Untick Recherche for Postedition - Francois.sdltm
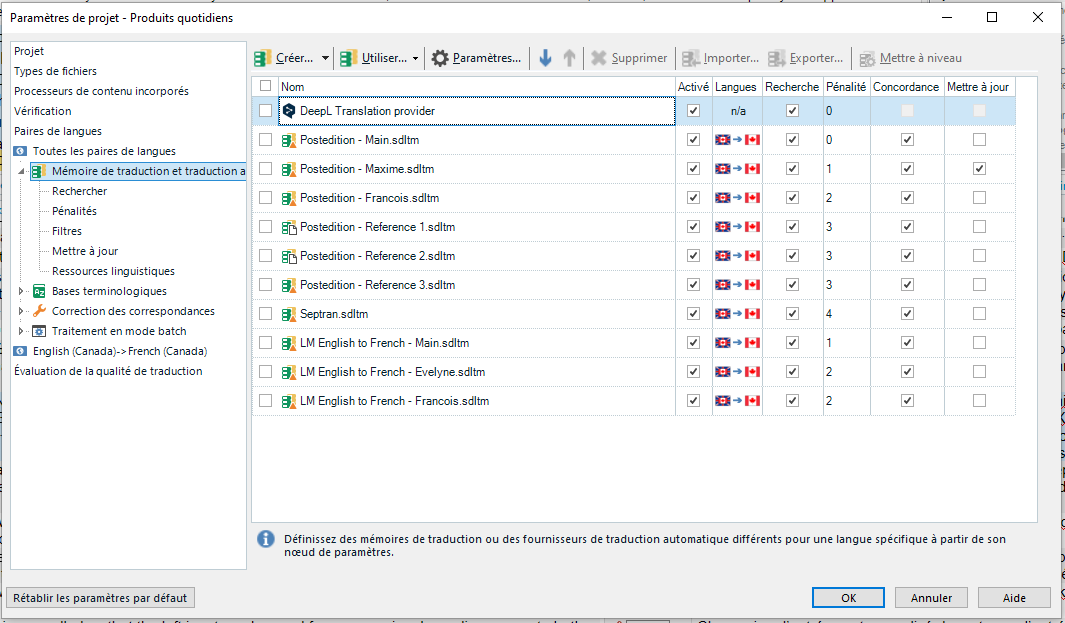Viewport: 1065px width, 623px height. point(793,198)
